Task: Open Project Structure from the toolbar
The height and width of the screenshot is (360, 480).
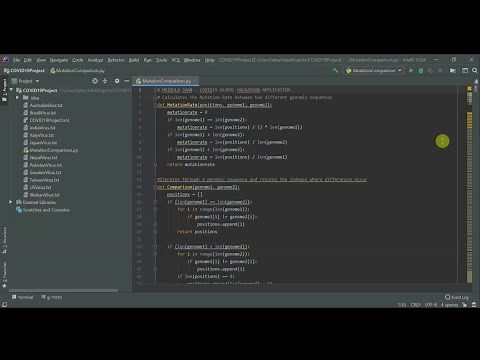Action: (453, 71)
